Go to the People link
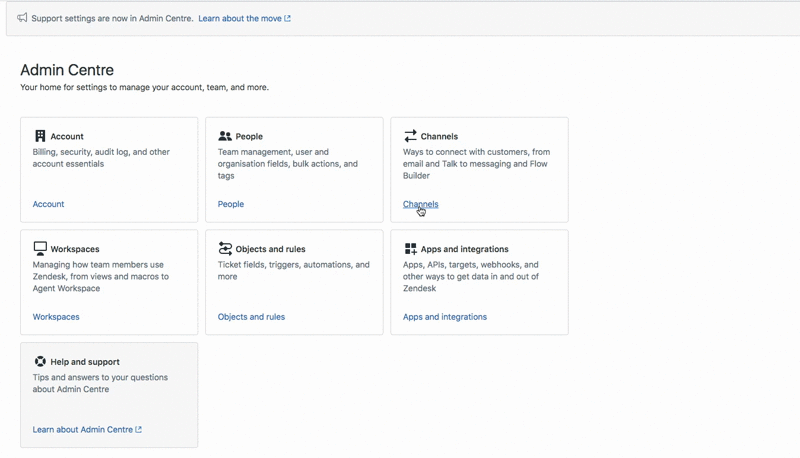Image resolution: width=800 pixels, height=458 pixels. [231, 204]
